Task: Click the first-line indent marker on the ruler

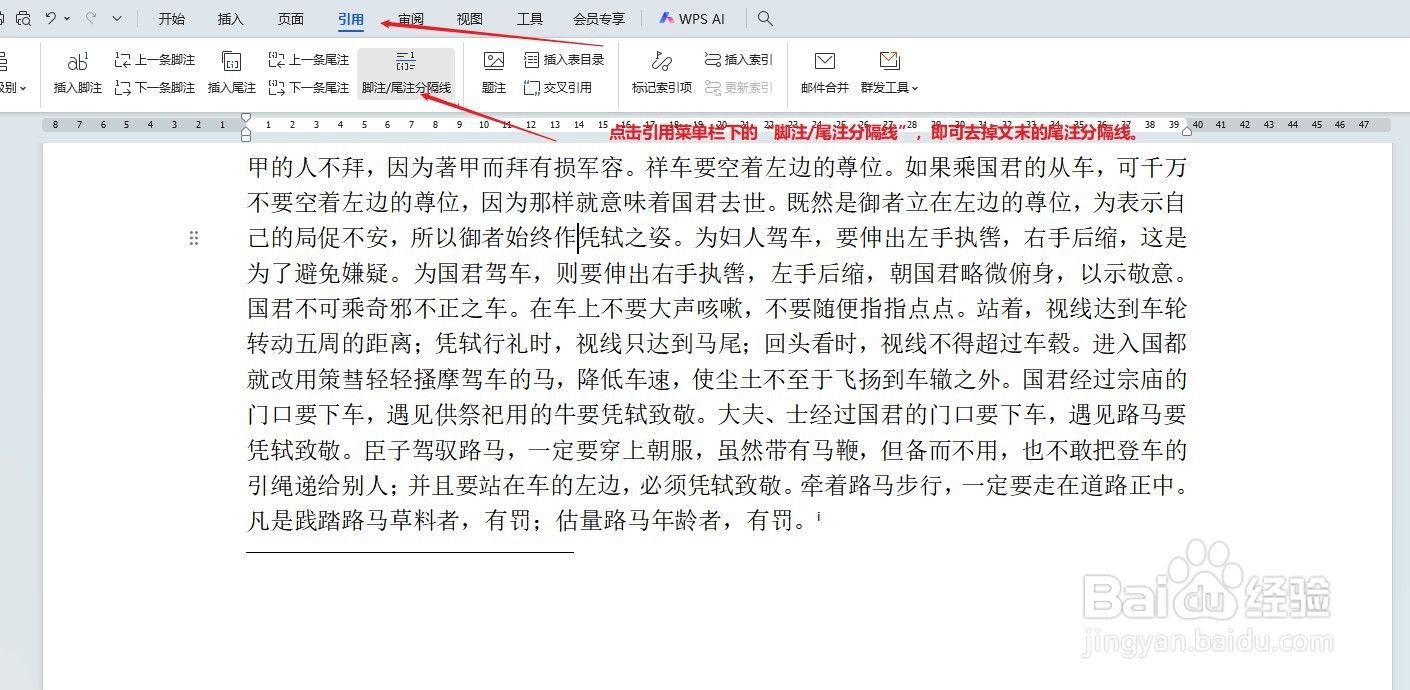Action: tap(245, 118)
